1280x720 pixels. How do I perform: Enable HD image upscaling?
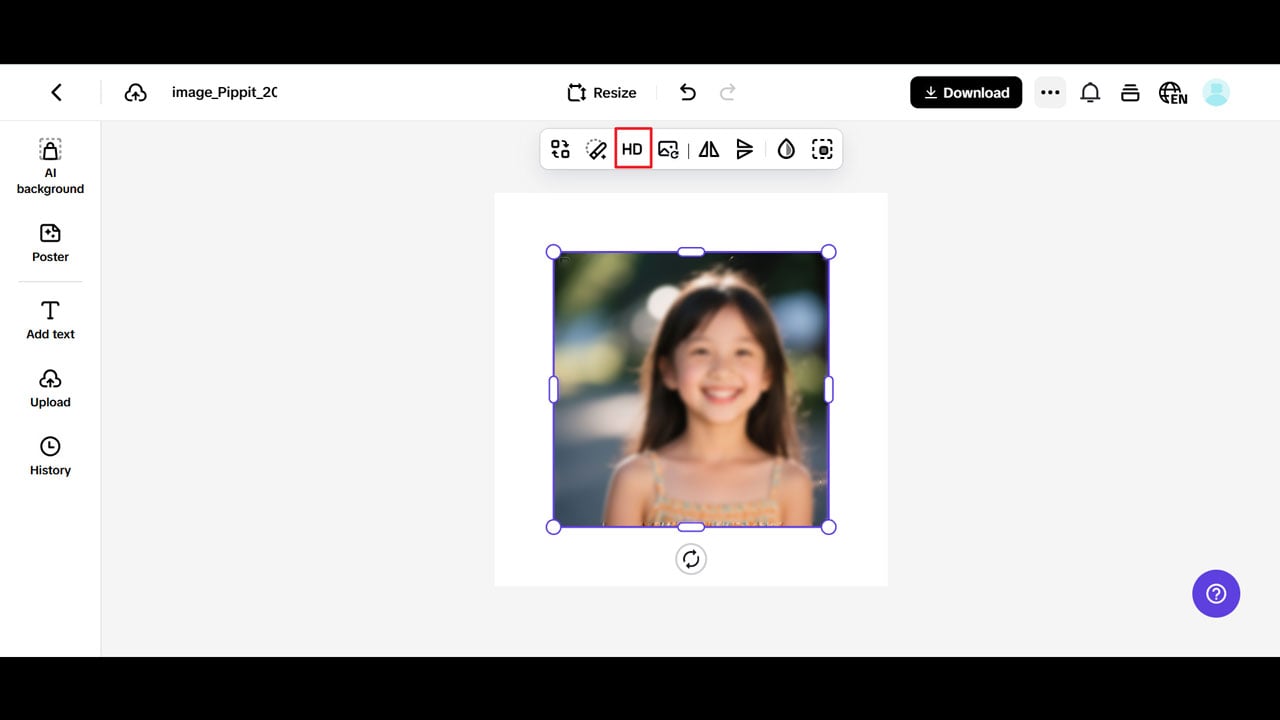[632, 148]
